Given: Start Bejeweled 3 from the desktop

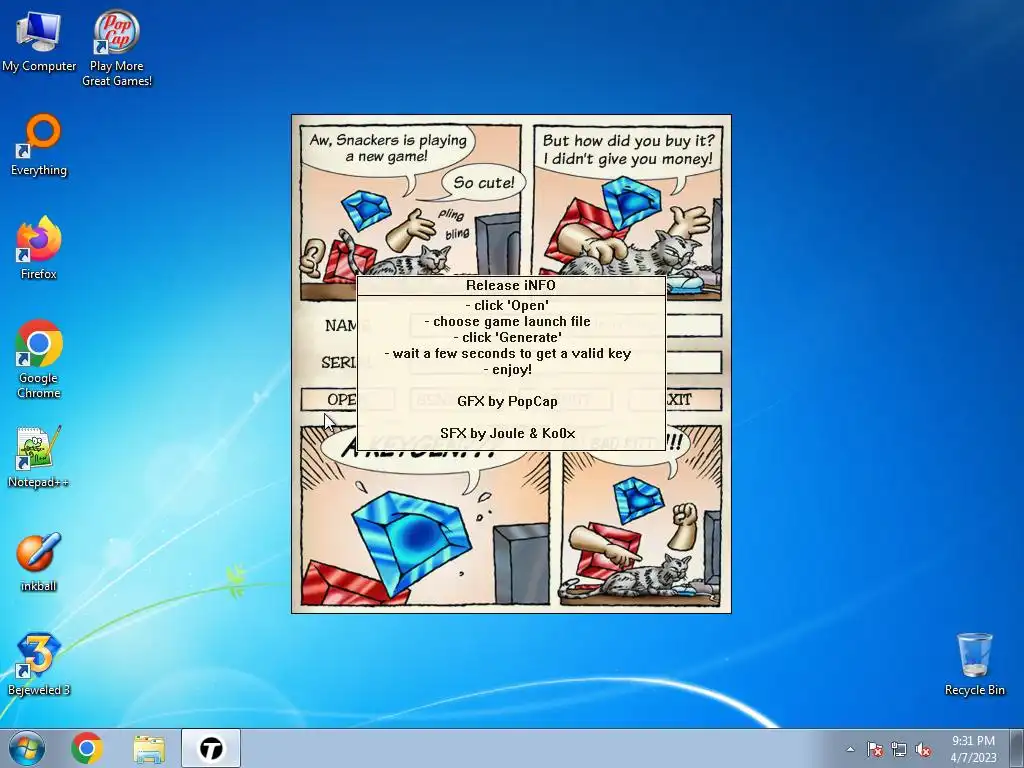Looking at the screenshot, I should [x=39, y=664].
